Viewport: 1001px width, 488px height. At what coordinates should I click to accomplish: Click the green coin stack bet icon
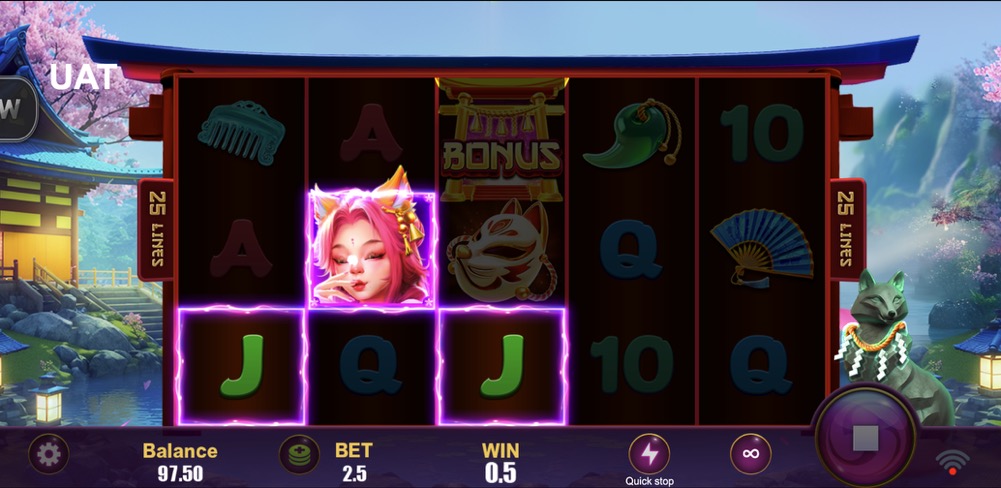299,454
